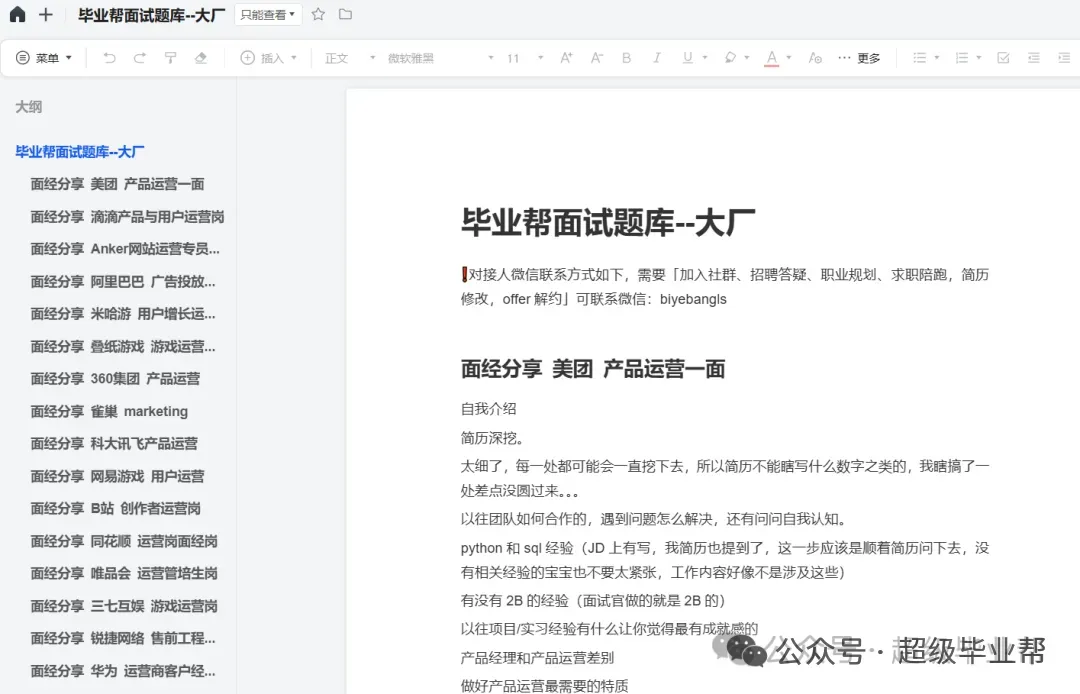Click heading 面经分享 美团 产品运营一面

(593, 369)
